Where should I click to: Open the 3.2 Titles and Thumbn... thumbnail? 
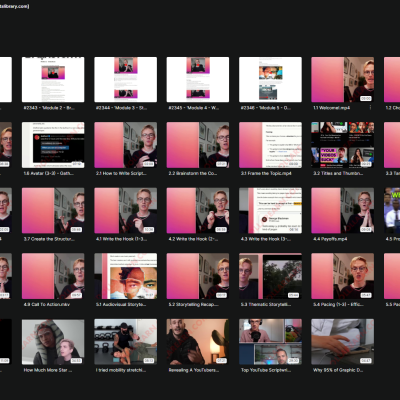tap(343, 145)
